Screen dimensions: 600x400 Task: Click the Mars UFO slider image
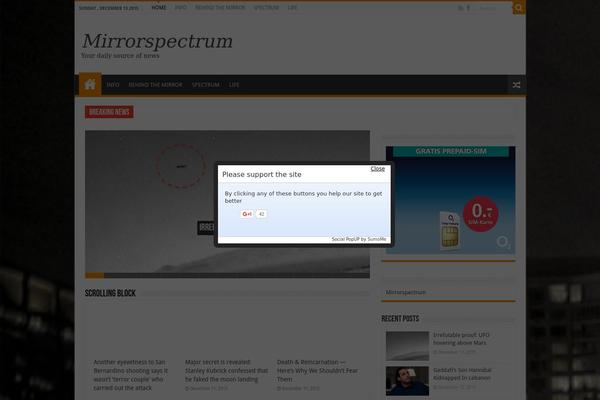(x=227, y=204)
